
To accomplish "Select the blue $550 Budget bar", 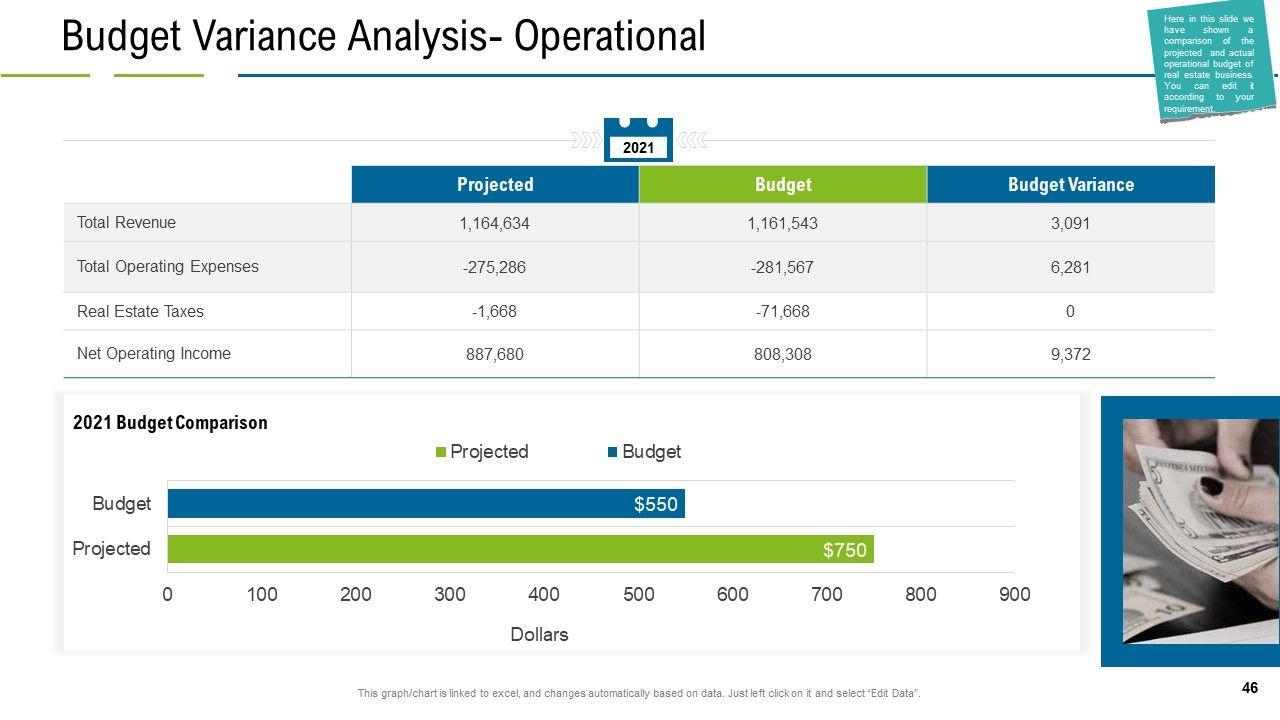I will (x=426, y=503).
